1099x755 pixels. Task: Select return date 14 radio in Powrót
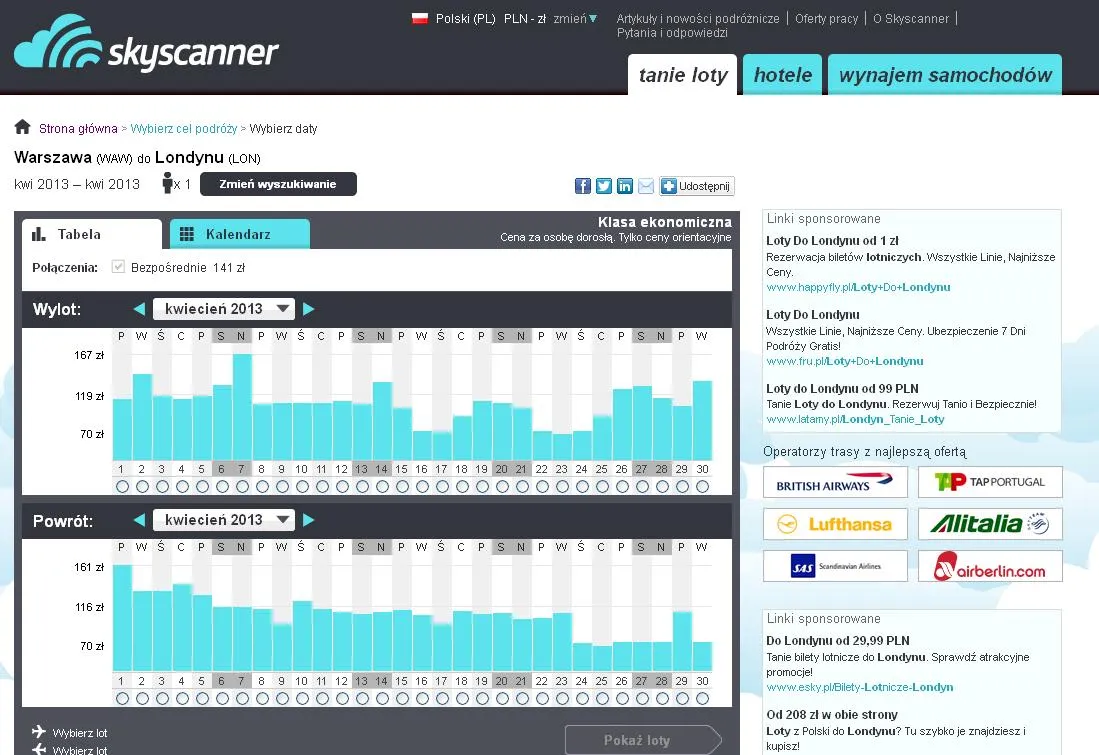point(382,698)
